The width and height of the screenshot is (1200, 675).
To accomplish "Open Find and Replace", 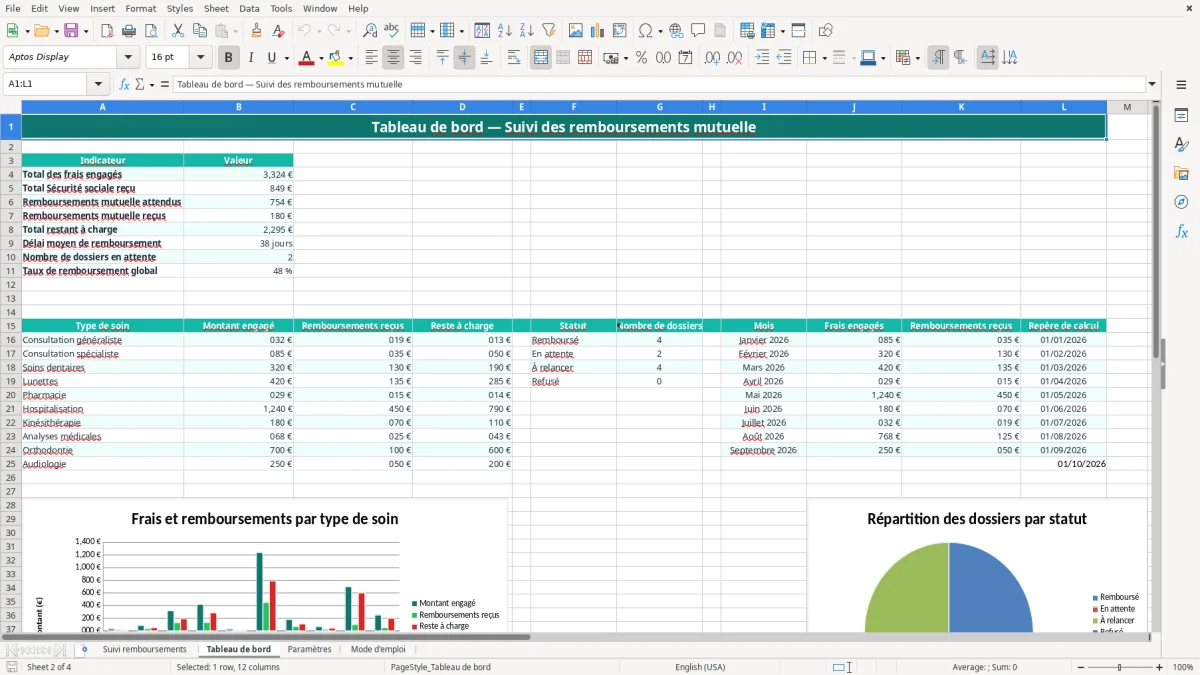I will 370,31.
